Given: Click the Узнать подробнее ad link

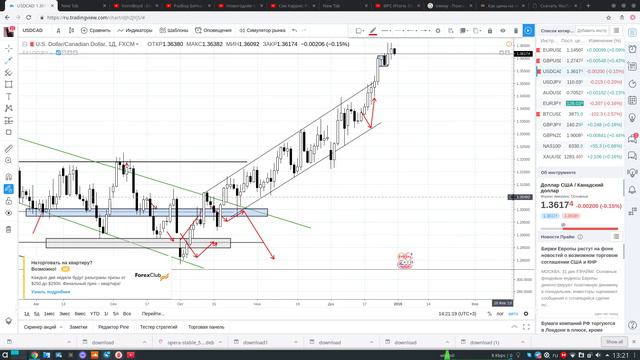Looking at the screenshot, I should pyautogui.click(x=51, y=292).
